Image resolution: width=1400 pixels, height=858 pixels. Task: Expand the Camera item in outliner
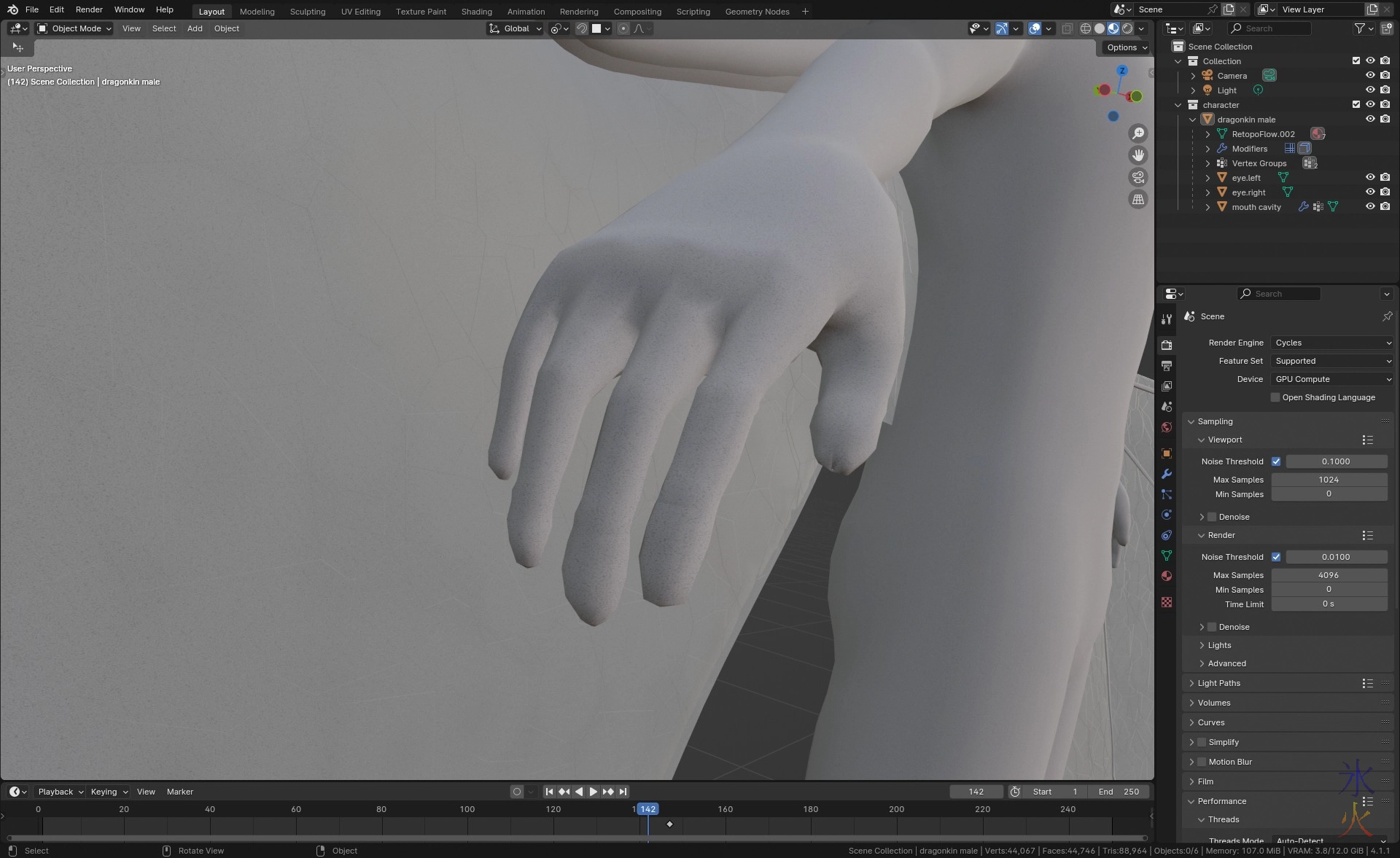pos(1194,76)
